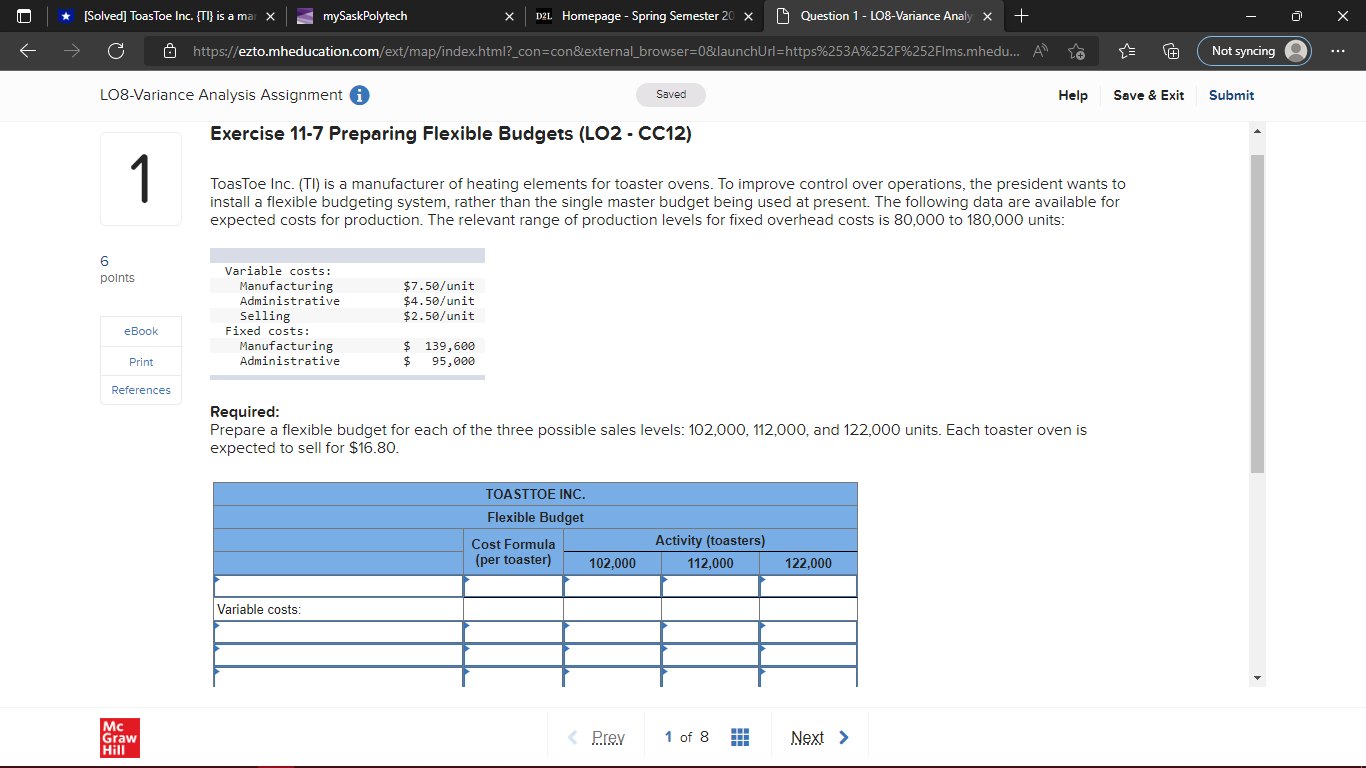The width and height of the screenshot is (1366, 768).
Task: Open browser settings ellipsis menu
Action: [1339, 51]
